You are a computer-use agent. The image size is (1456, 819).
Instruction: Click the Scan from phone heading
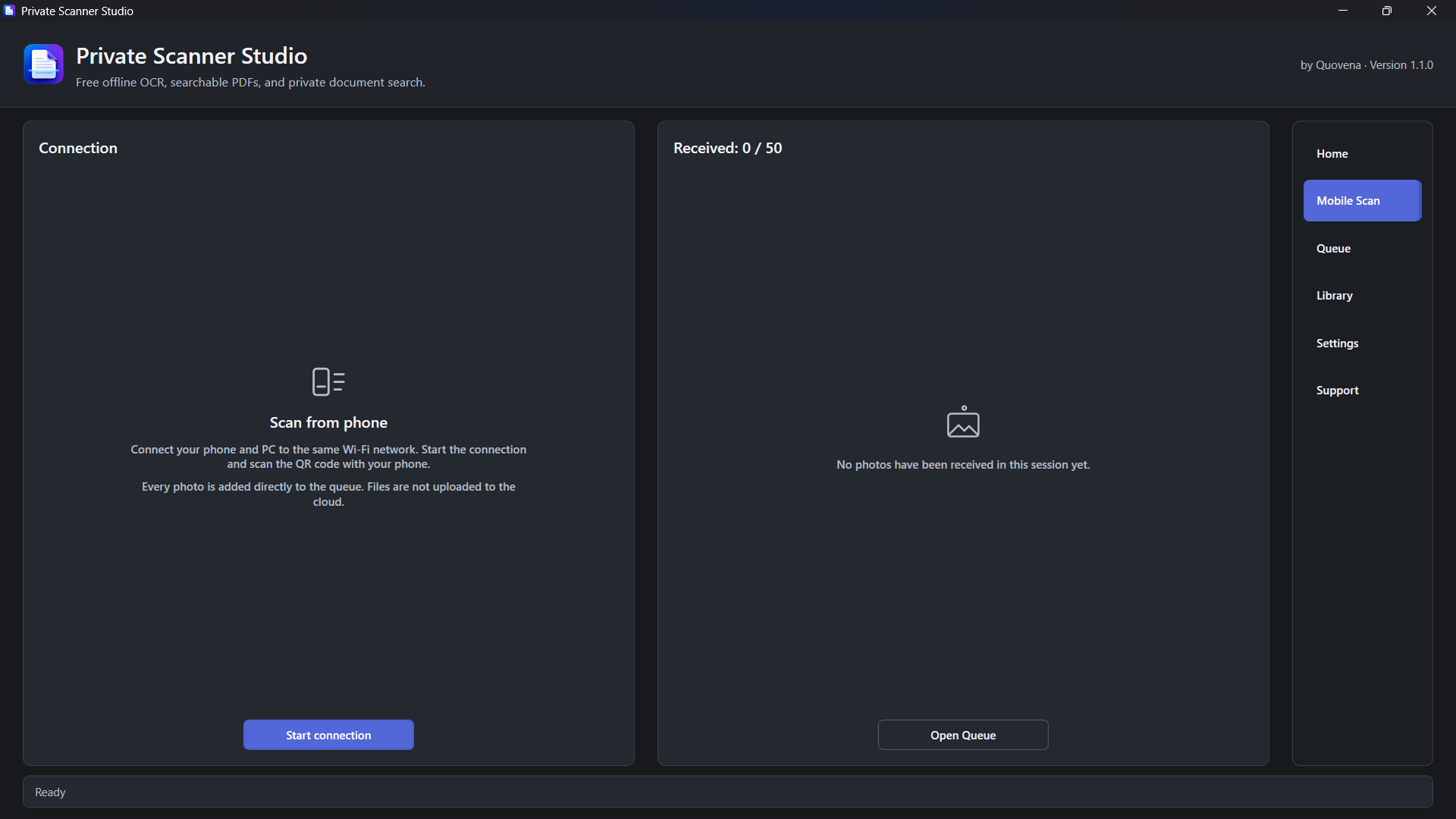pyautogui.click(x=328, y=422)
